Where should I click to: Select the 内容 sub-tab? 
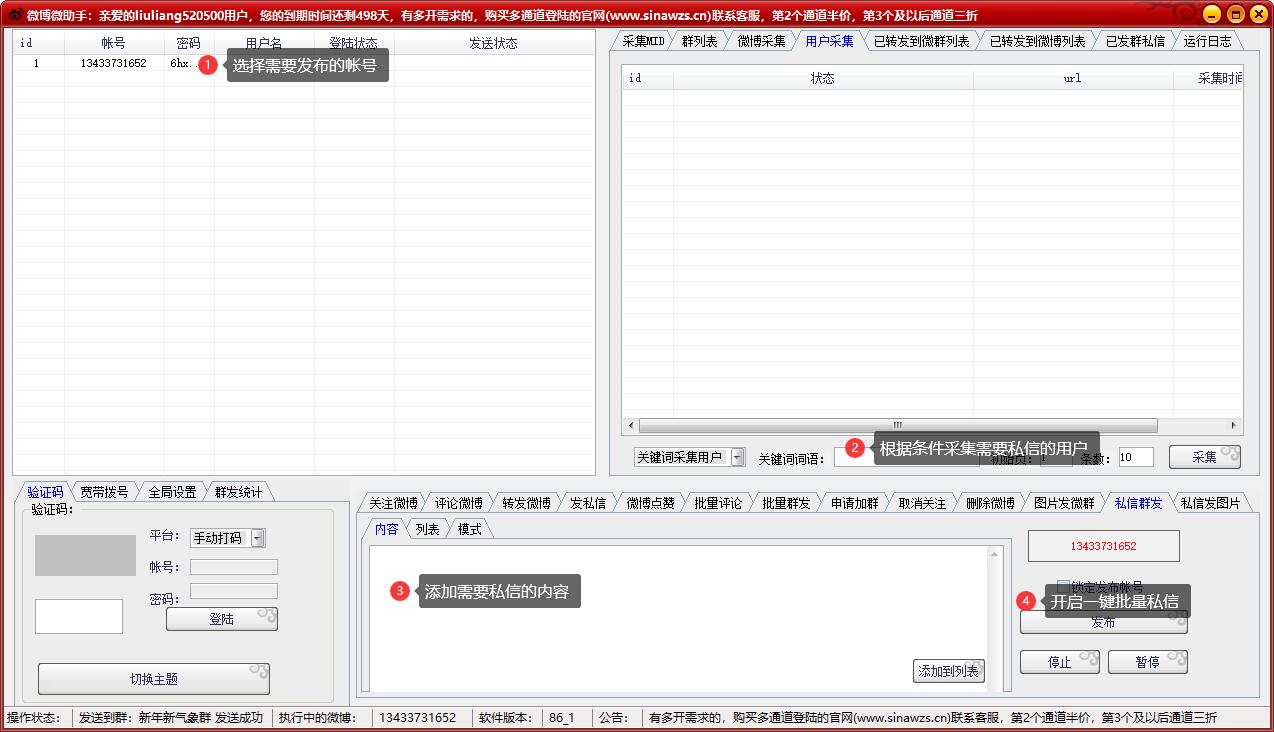(386, 529)
